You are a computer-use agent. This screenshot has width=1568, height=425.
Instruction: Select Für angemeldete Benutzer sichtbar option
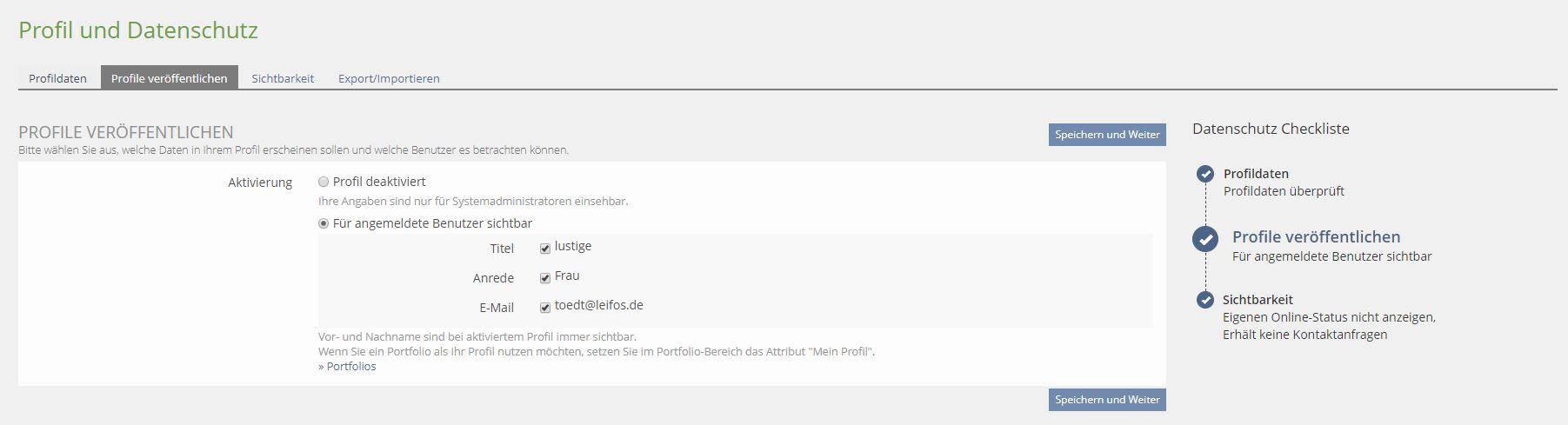pos(324,224)
